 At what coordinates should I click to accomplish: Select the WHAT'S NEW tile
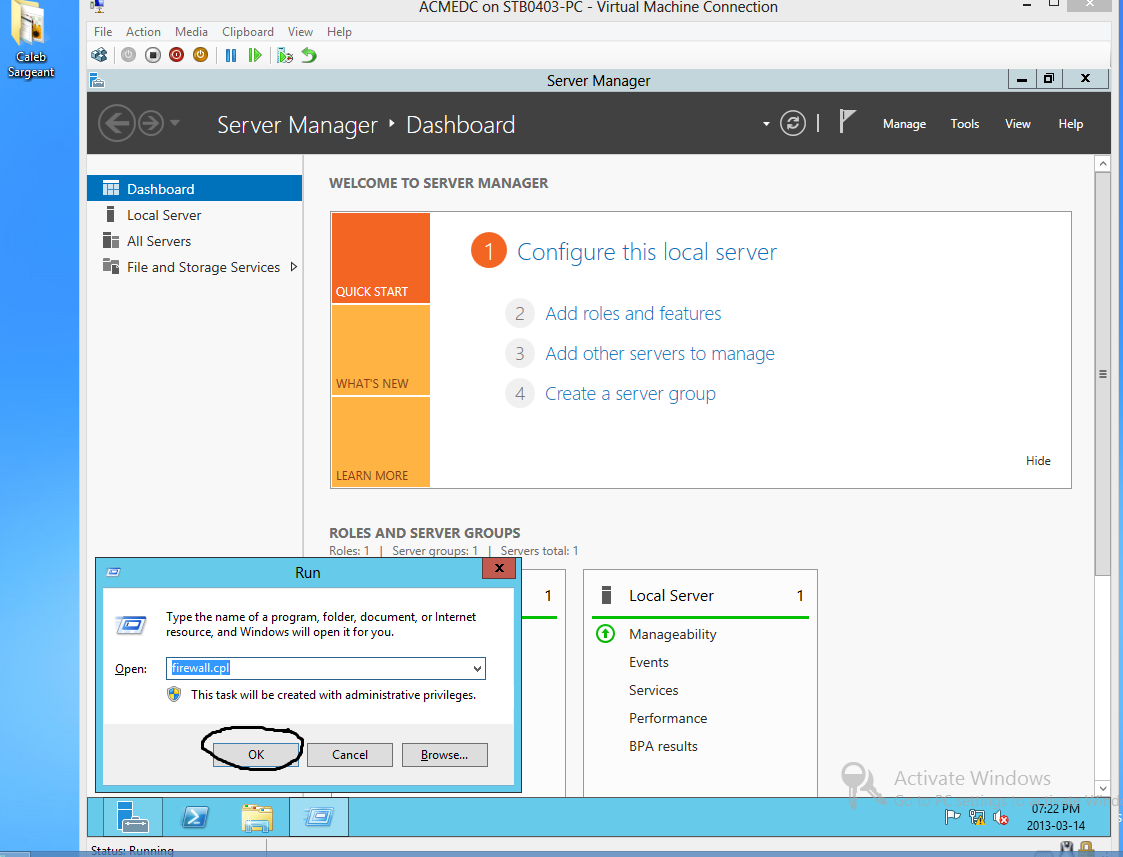click(381, 350)
